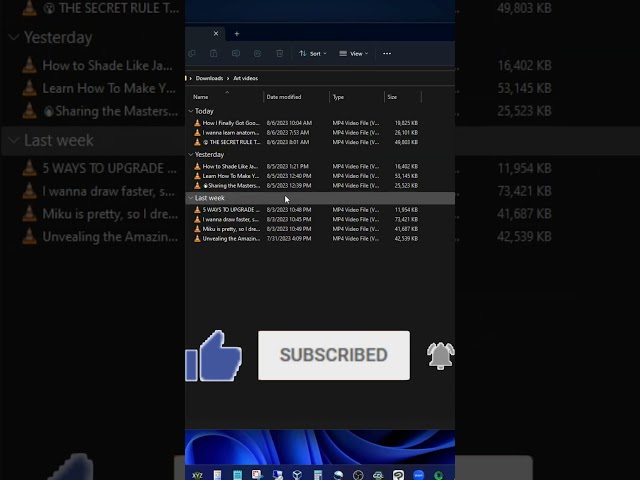Select file name Miku is pretty, so I dre...
The width and height of the screenshot is (640, 480).
231,229
